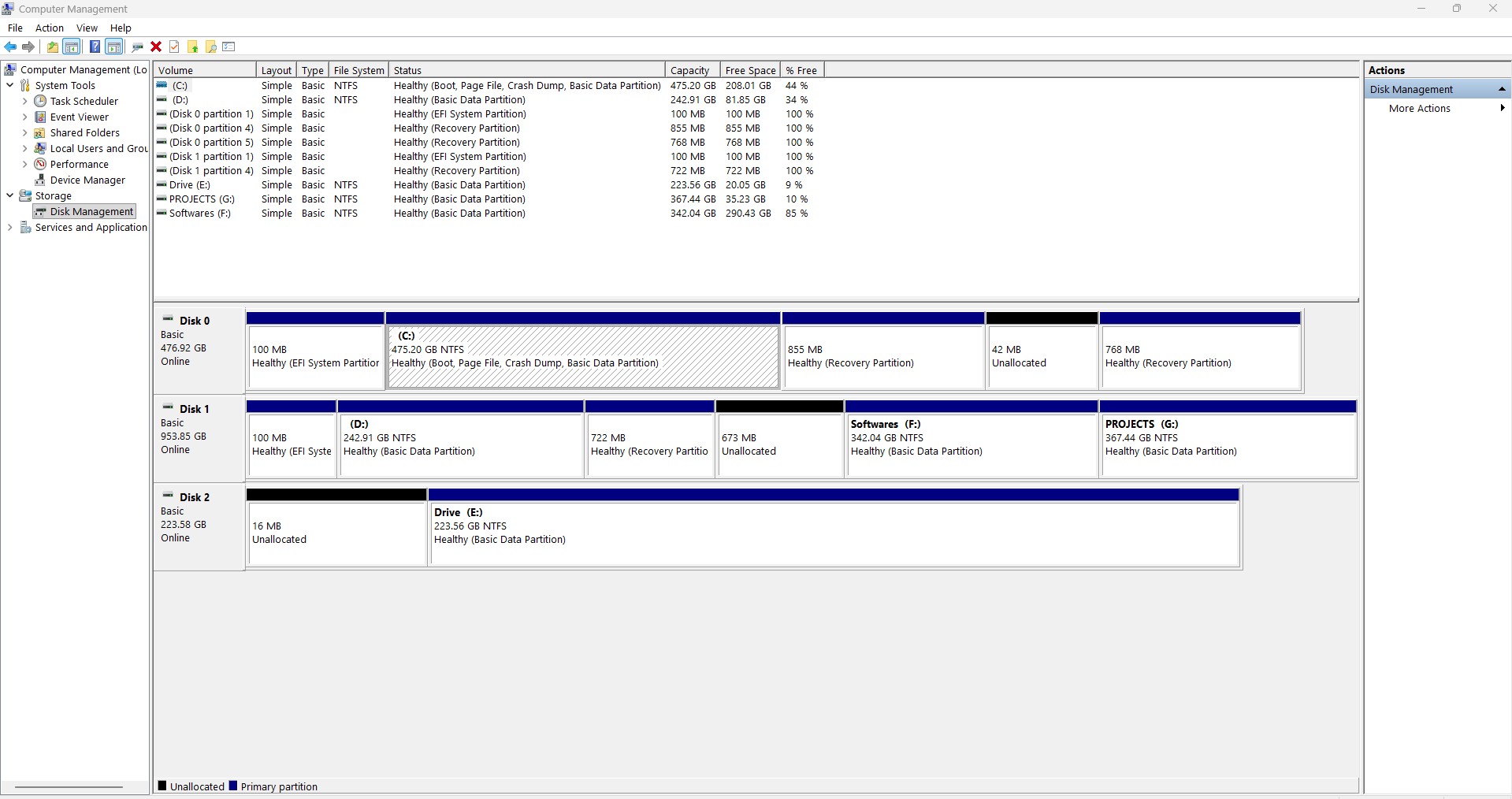Select the Event Viewer icon in the tree

(40, 117)
